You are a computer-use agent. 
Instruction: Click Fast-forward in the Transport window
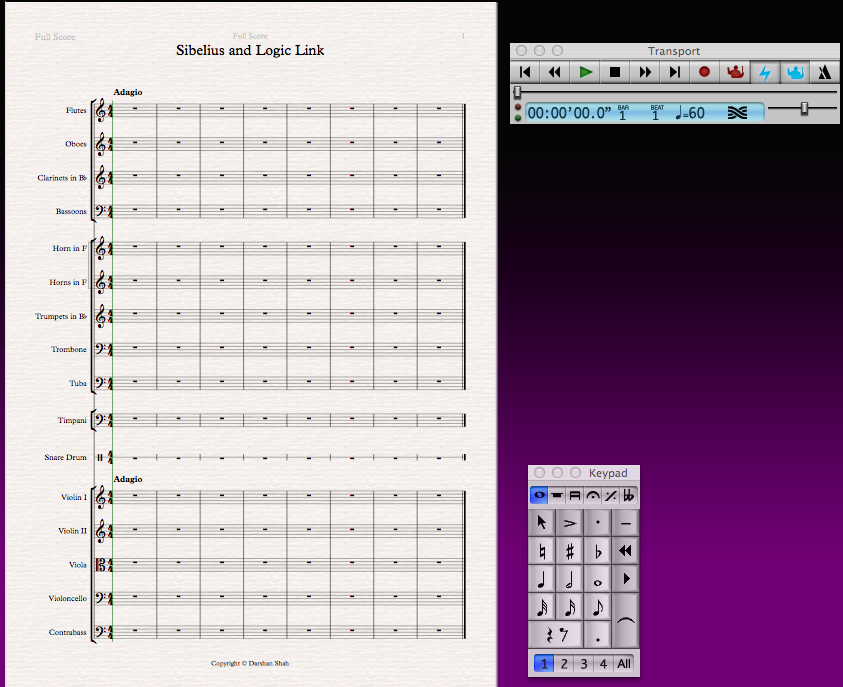point(645,72)
